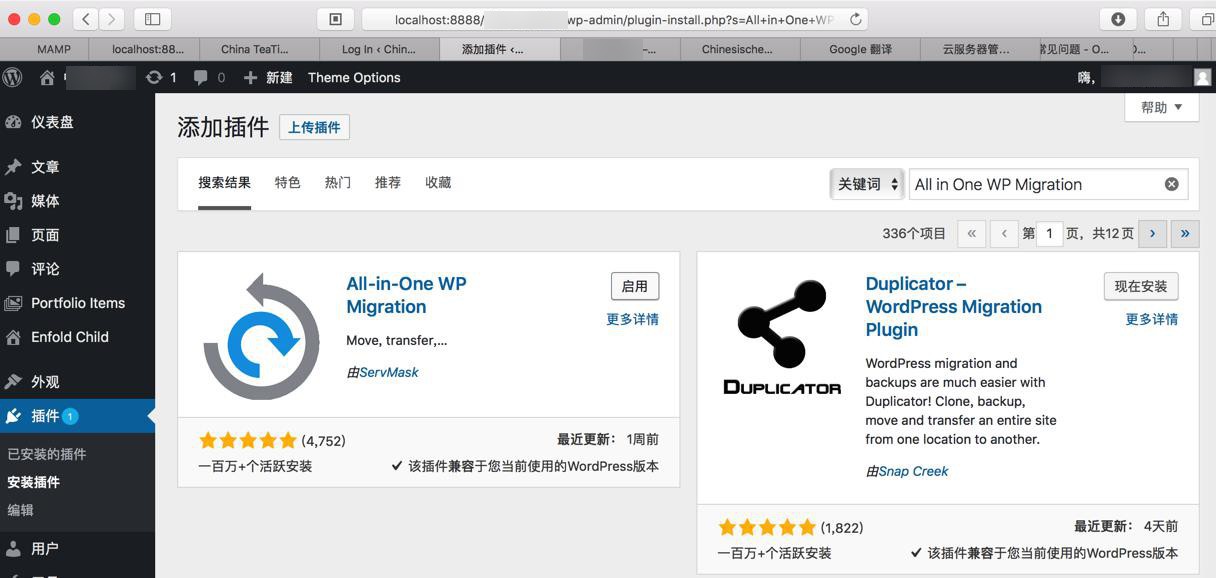
Task: Open the updates icon showing 1
Action: 161,77
